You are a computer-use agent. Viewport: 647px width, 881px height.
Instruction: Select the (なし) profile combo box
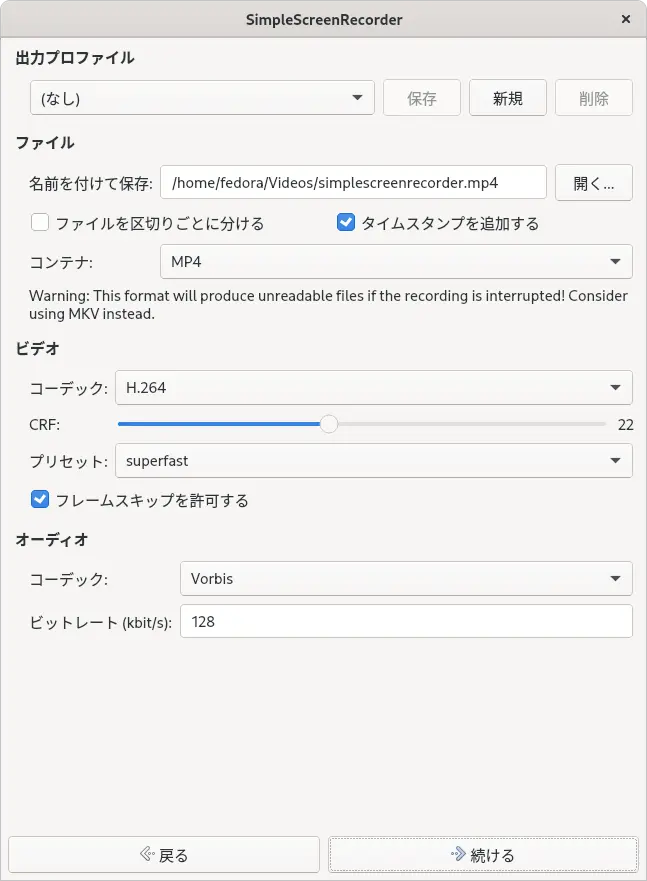[x=202, y=98]
